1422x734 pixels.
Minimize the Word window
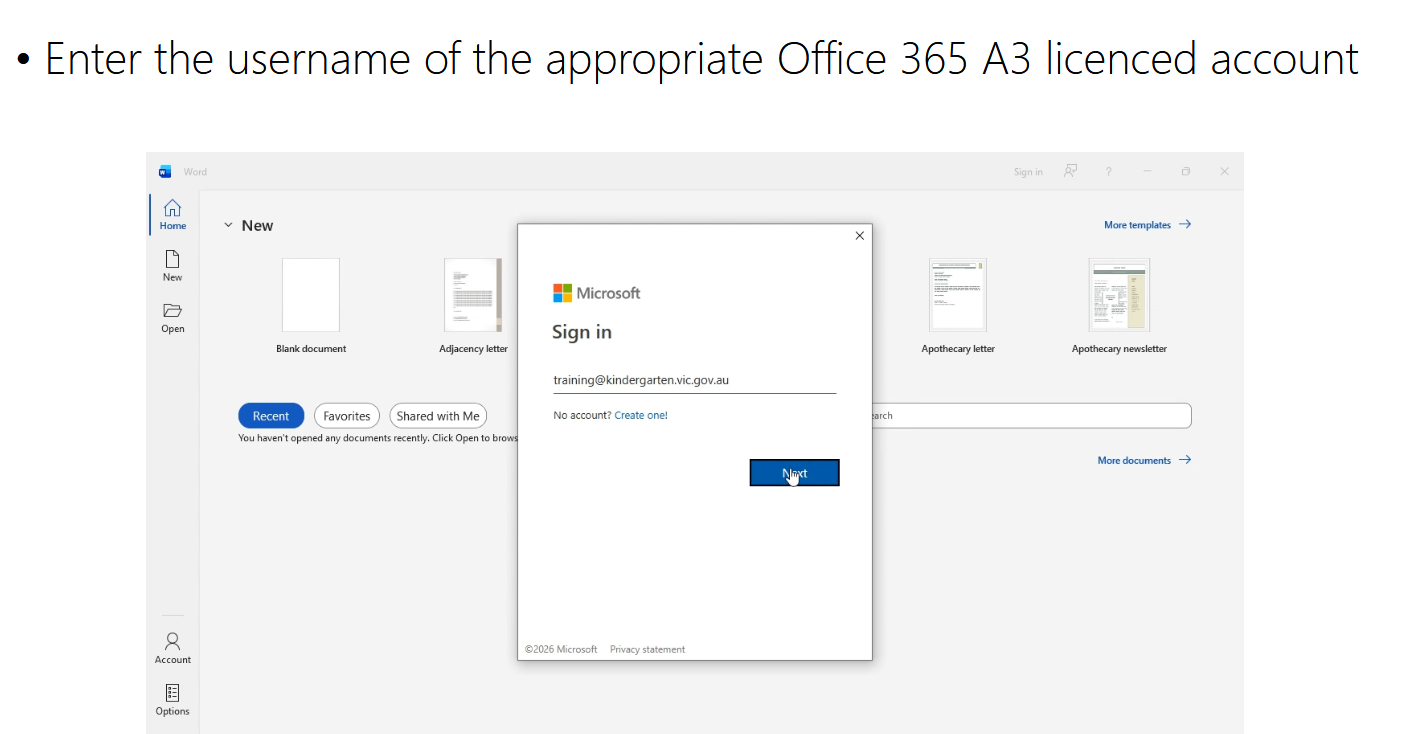(x=1148, y=171)
